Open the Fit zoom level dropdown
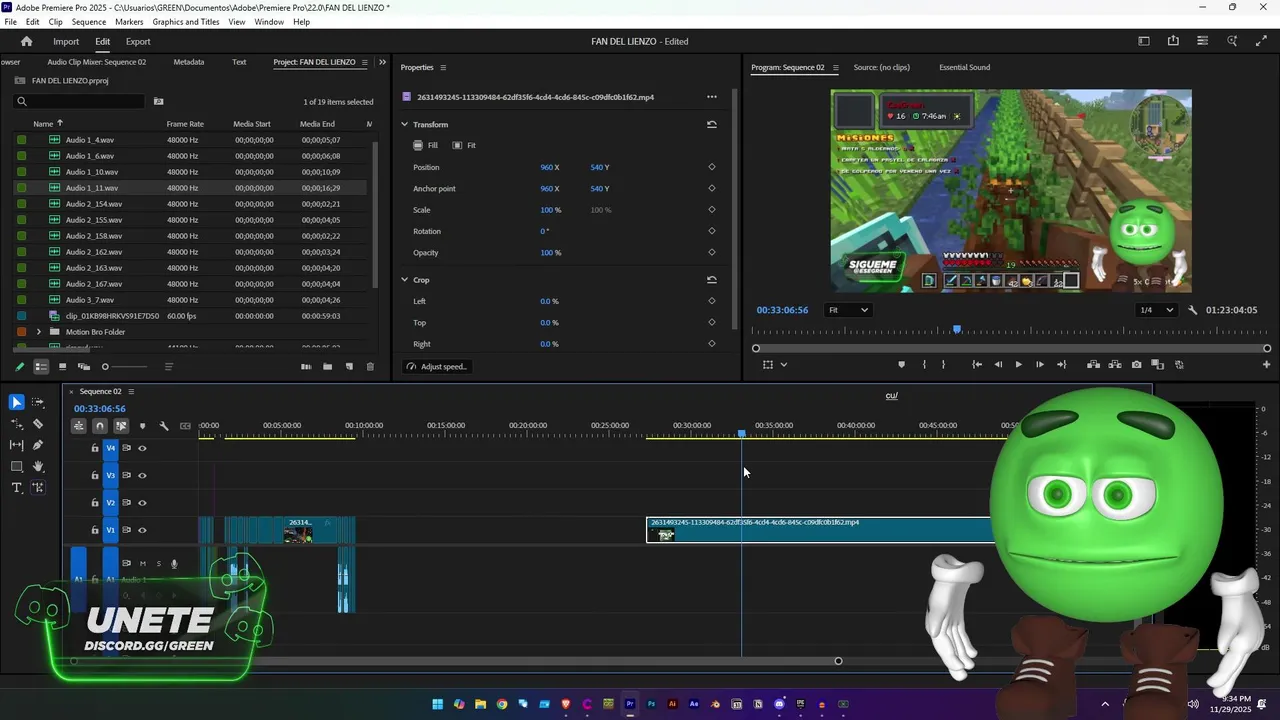This screenshot has width=1280, height=720. [848, 310]
